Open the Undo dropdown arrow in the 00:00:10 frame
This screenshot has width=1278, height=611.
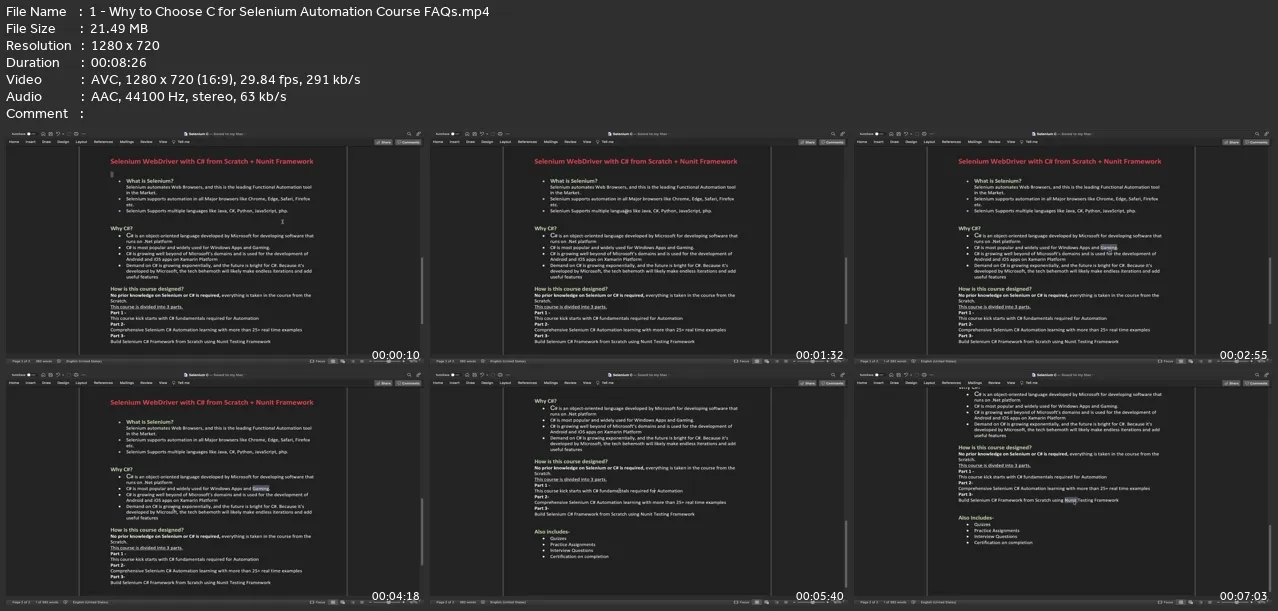point(63,134)
